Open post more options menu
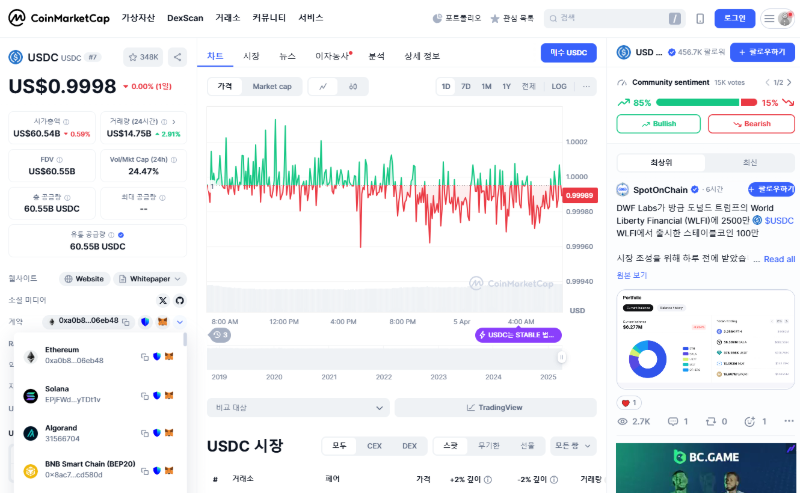The image size is (800, 493). [789, 421]
